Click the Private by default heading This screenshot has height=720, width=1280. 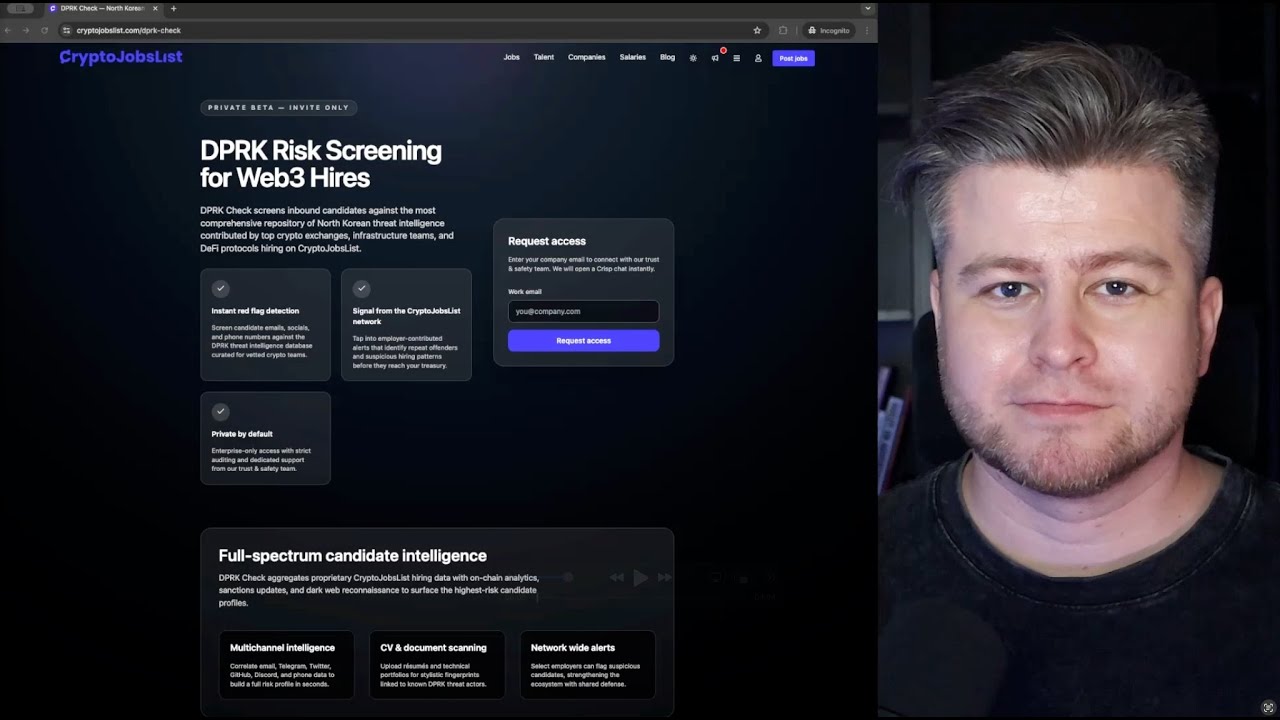pyautogui.click(x=242, y=434)
